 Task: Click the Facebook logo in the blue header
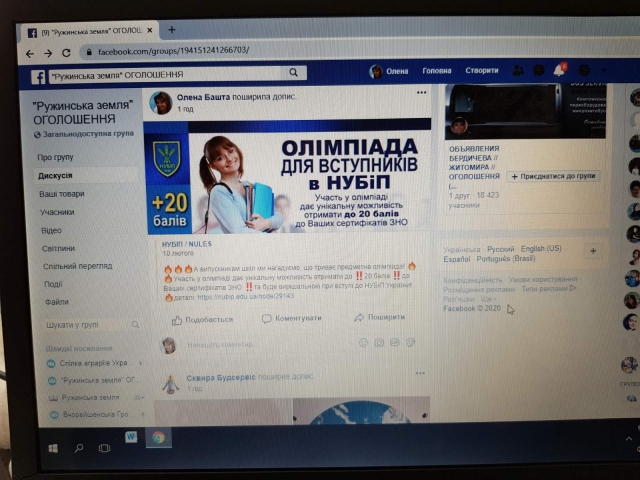[38, 77]
